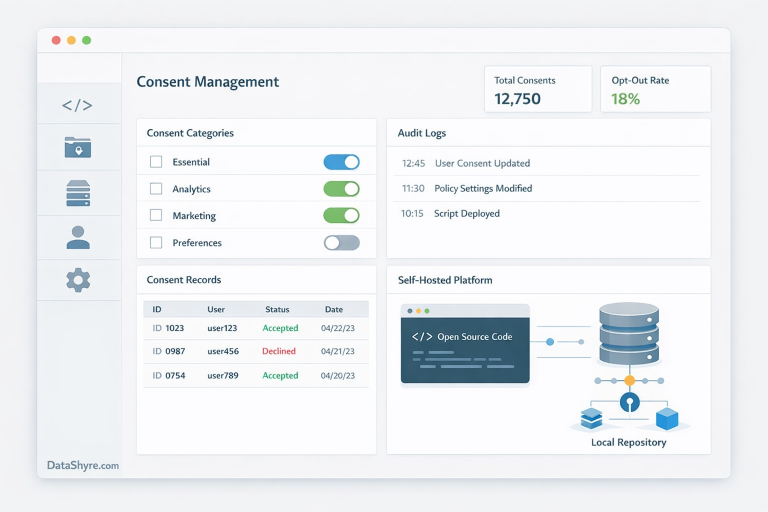Viewport: 768px width, 512px height.
Task: Click user456 in Consent Records
Action: [223, 351]
